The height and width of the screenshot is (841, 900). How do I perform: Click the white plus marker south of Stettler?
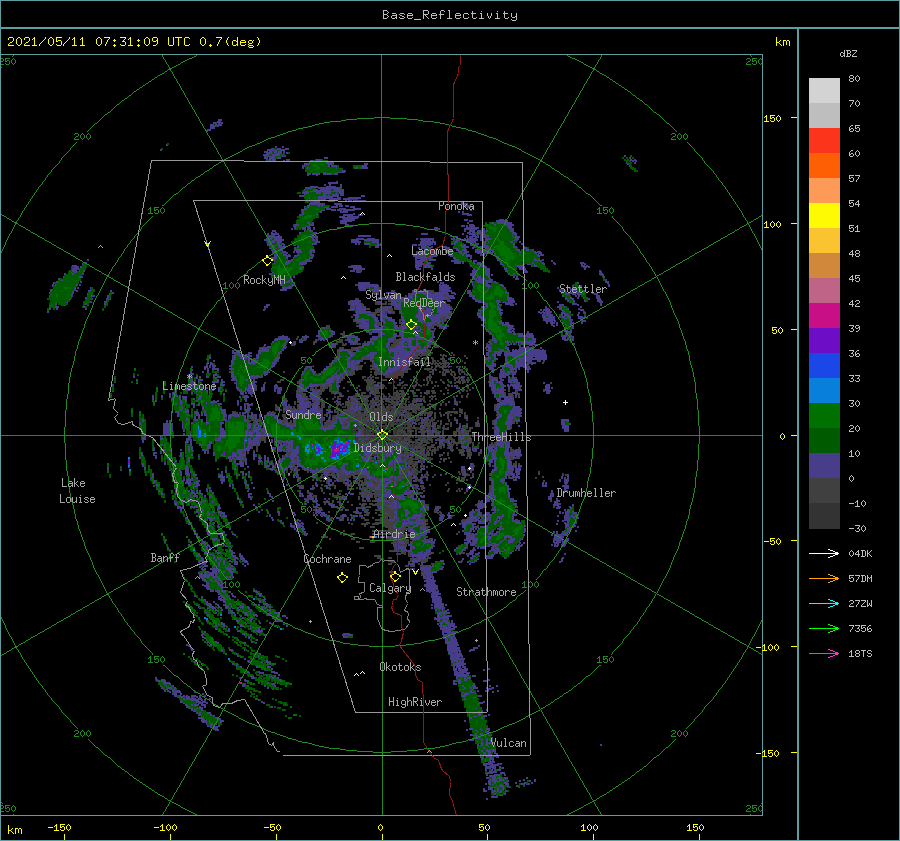(565, 402)
